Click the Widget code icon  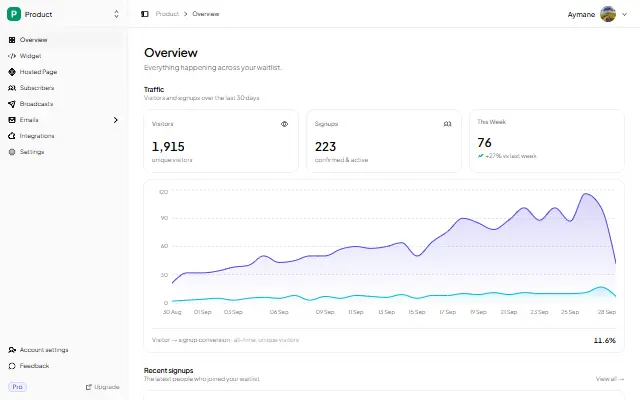point(12,56)
